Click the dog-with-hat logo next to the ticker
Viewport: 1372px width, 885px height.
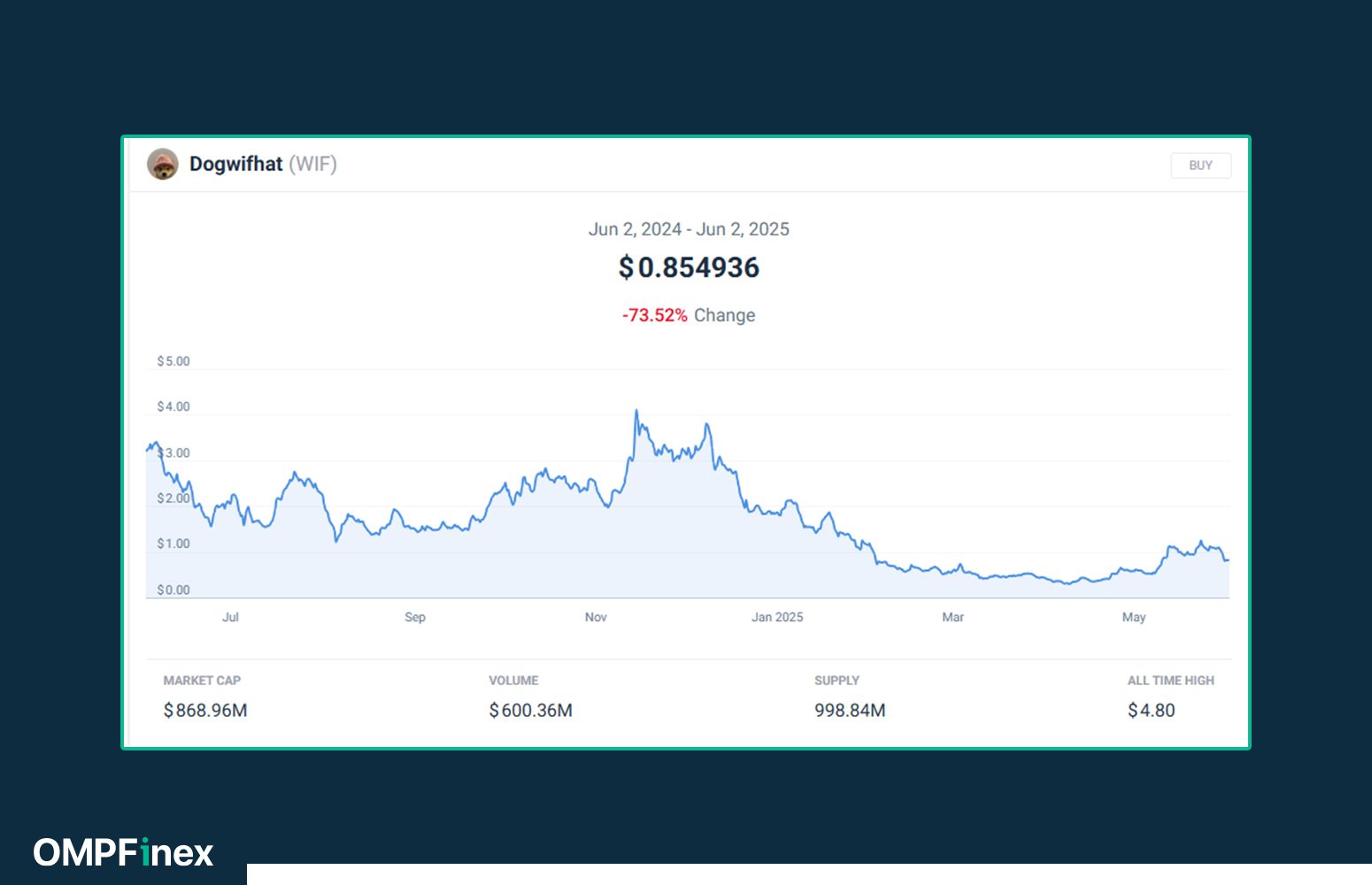pyautogui.click(x=163, y=164)
